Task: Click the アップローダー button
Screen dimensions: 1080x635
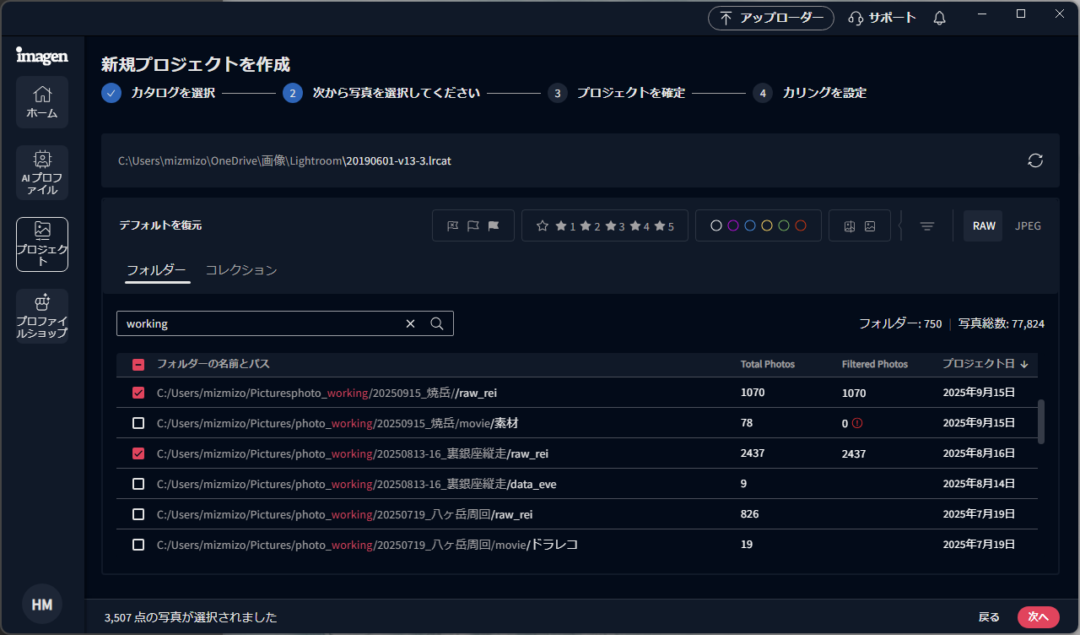Action: (x=771, y=18)
